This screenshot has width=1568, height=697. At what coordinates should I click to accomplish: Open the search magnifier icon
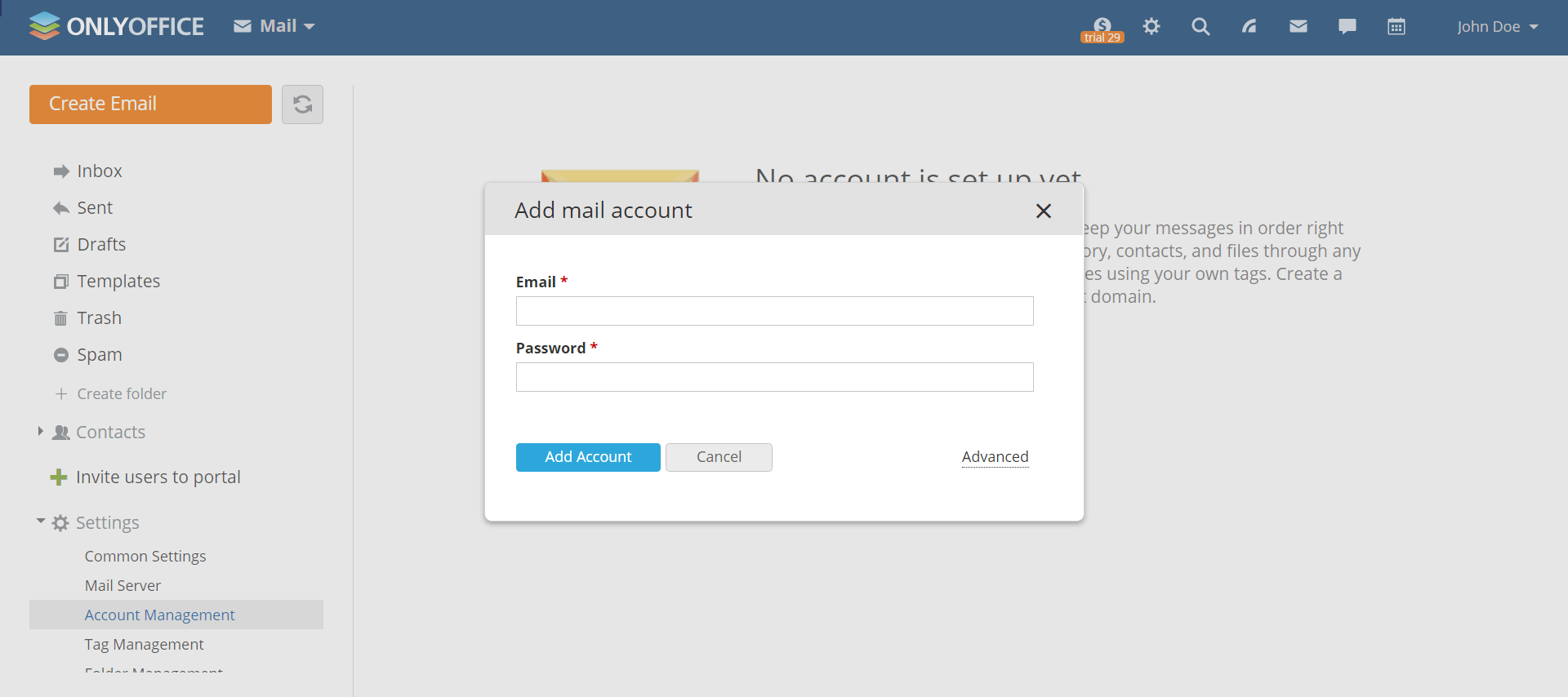pyautogui.click(x=1200, y=26)
